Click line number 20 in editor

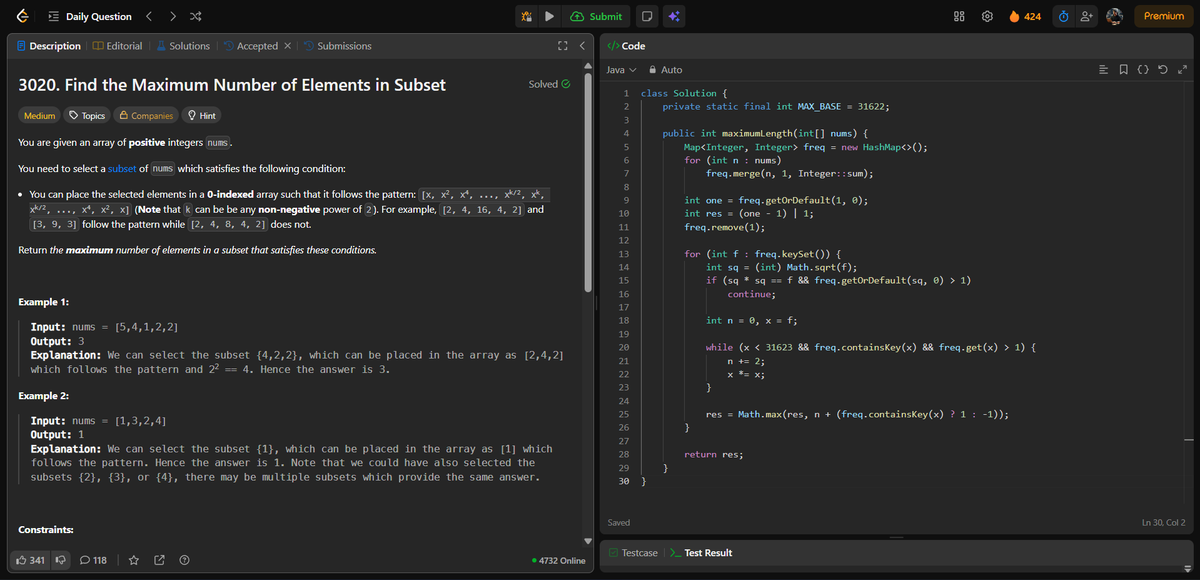point(624,347)
